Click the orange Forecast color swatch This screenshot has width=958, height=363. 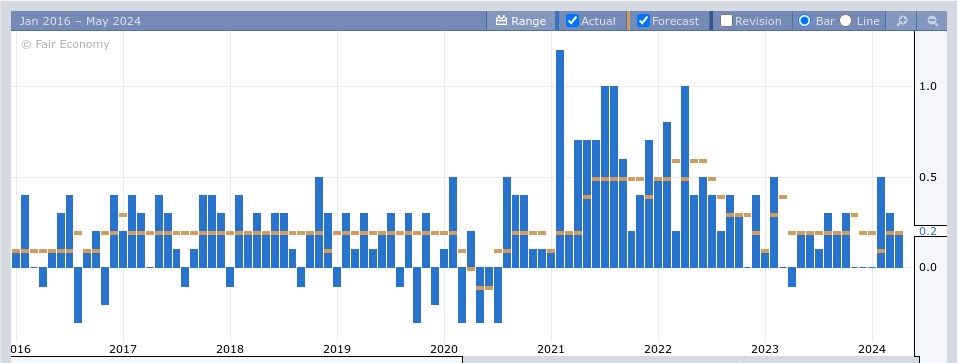[x=629, y=21]
